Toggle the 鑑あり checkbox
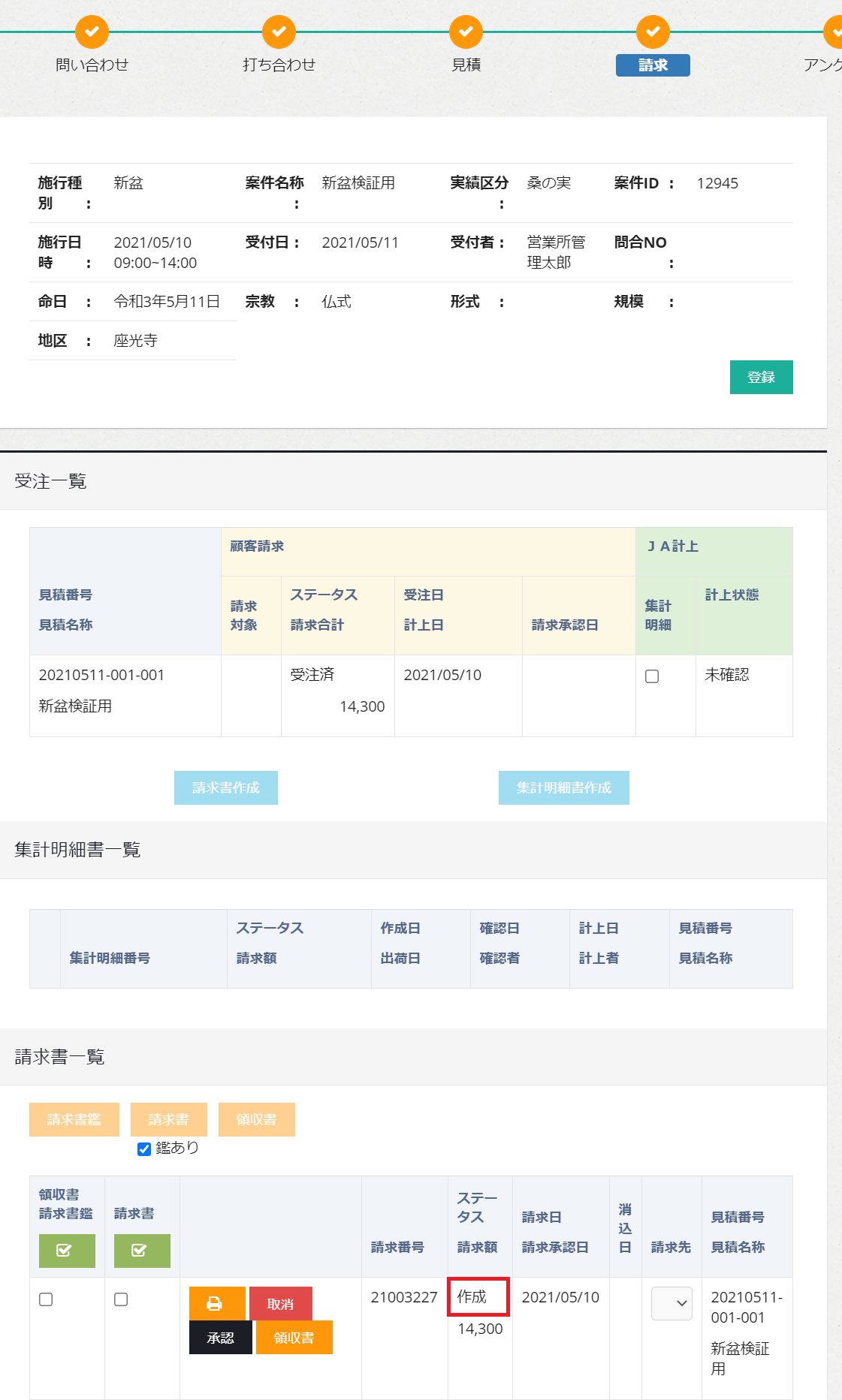Viewport: 842px width, 1400px height. [x=144, y=1149]
